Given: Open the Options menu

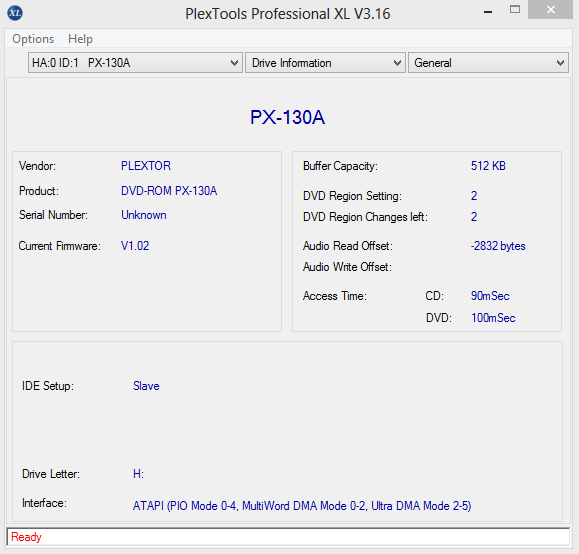Looking at the screenshot, I should click(x=33, y=39).
